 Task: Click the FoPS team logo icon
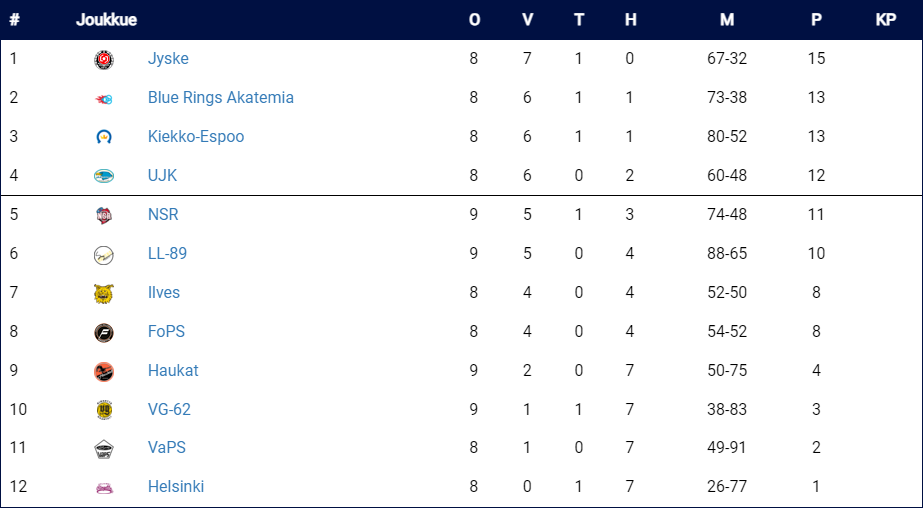coord(104,332)
